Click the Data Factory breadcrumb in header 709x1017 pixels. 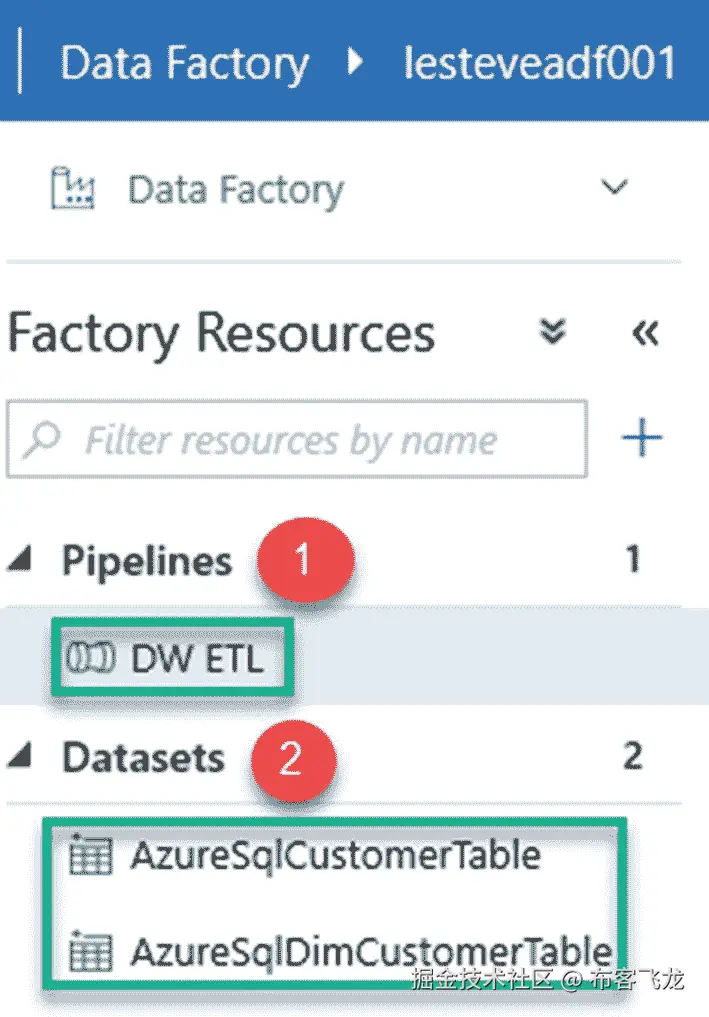(184, 64)
